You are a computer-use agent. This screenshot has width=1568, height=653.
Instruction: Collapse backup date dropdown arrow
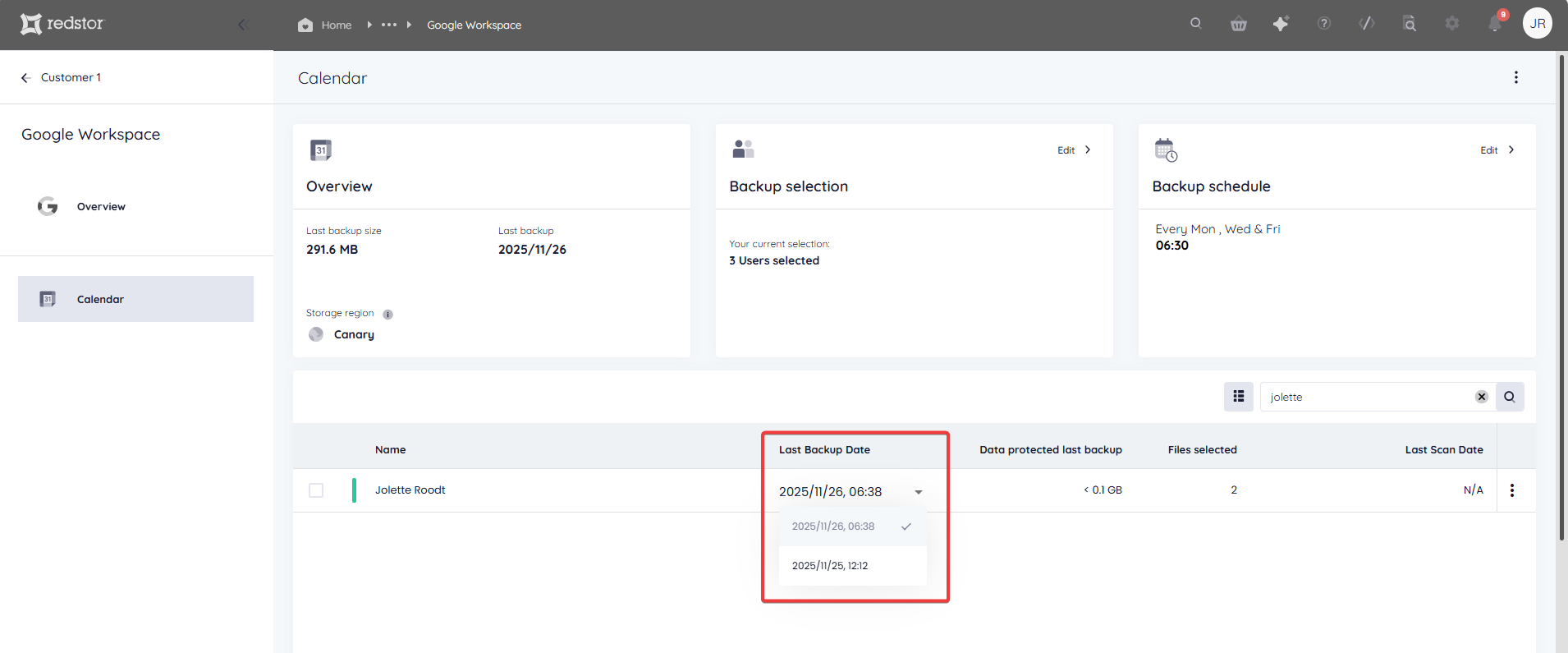click(919, 492)
